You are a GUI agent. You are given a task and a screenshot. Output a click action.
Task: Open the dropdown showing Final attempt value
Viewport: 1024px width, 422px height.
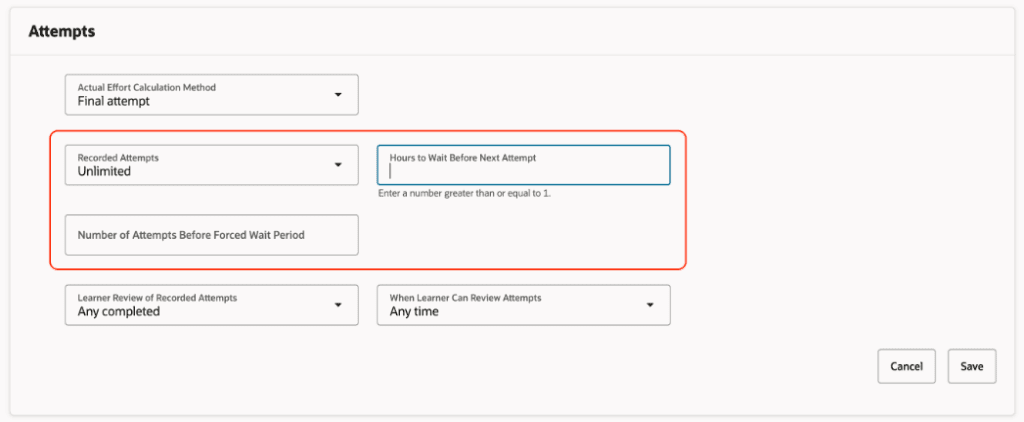click(x=212, y=95)
